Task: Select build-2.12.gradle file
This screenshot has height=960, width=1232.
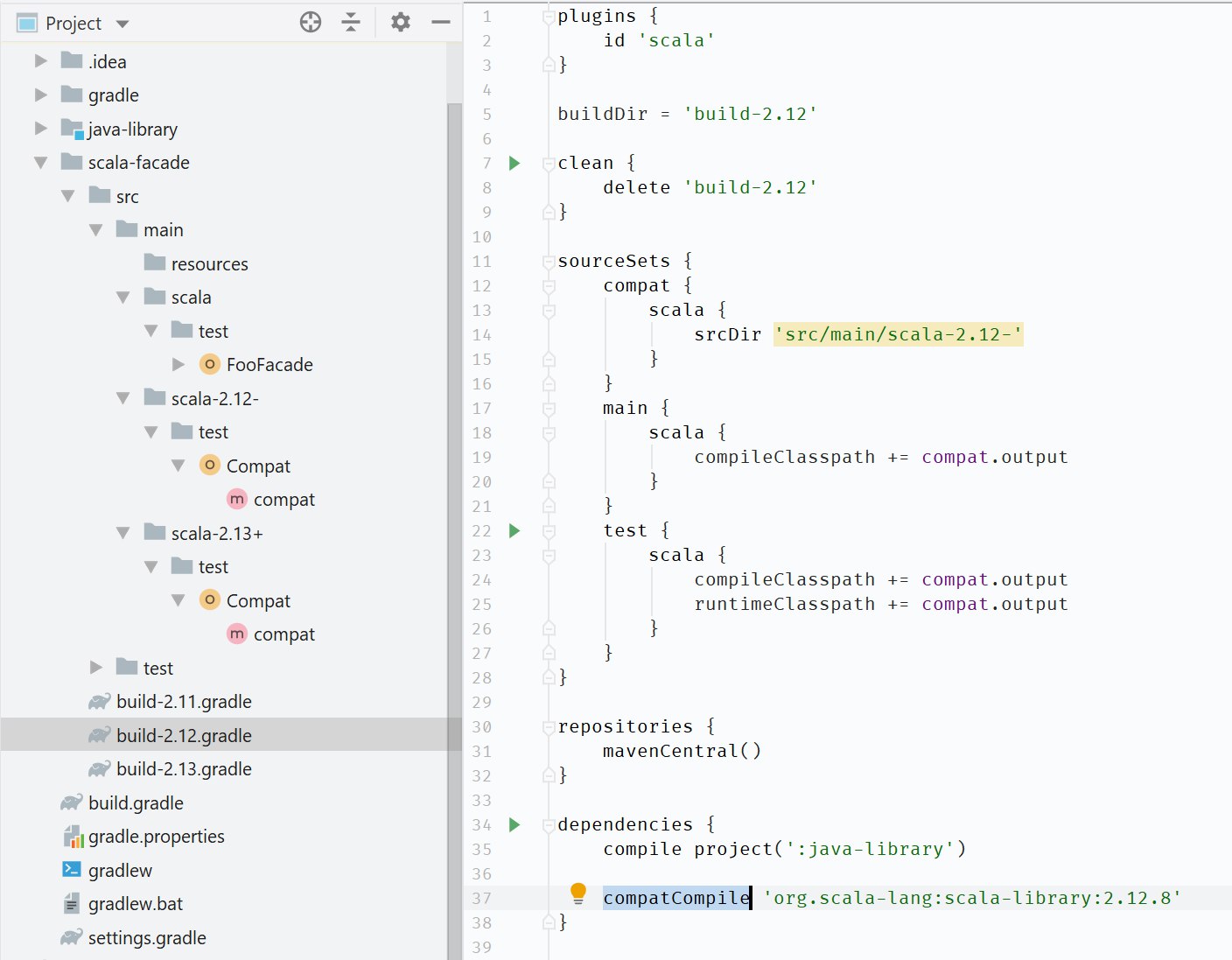Action: (170, 735)
